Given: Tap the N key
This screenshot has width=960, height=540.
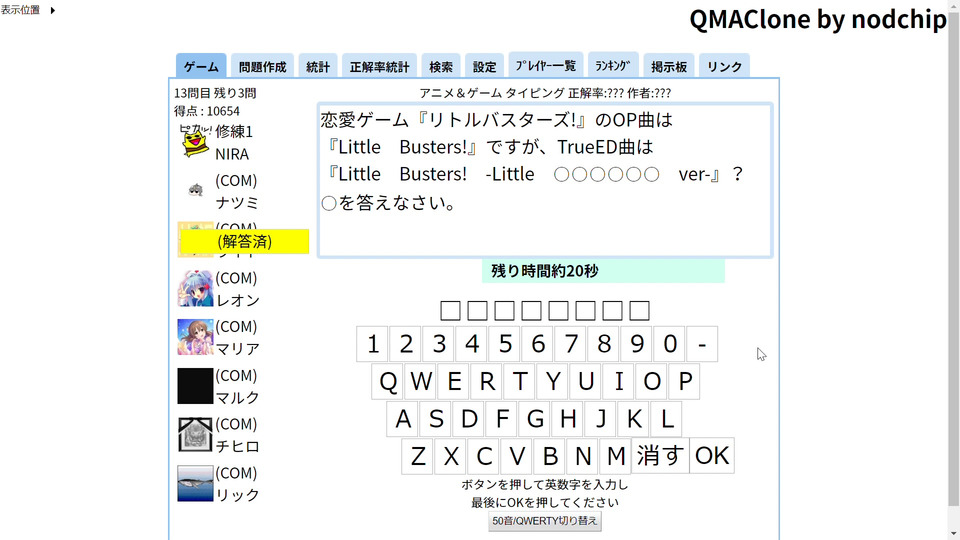Looking at the screenshot, I should (x=583, y=456).
